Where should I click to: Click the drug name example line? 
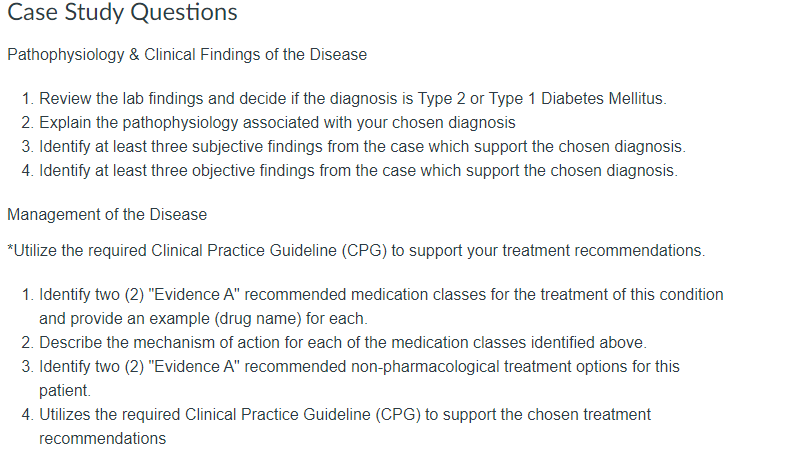point(203,318)
